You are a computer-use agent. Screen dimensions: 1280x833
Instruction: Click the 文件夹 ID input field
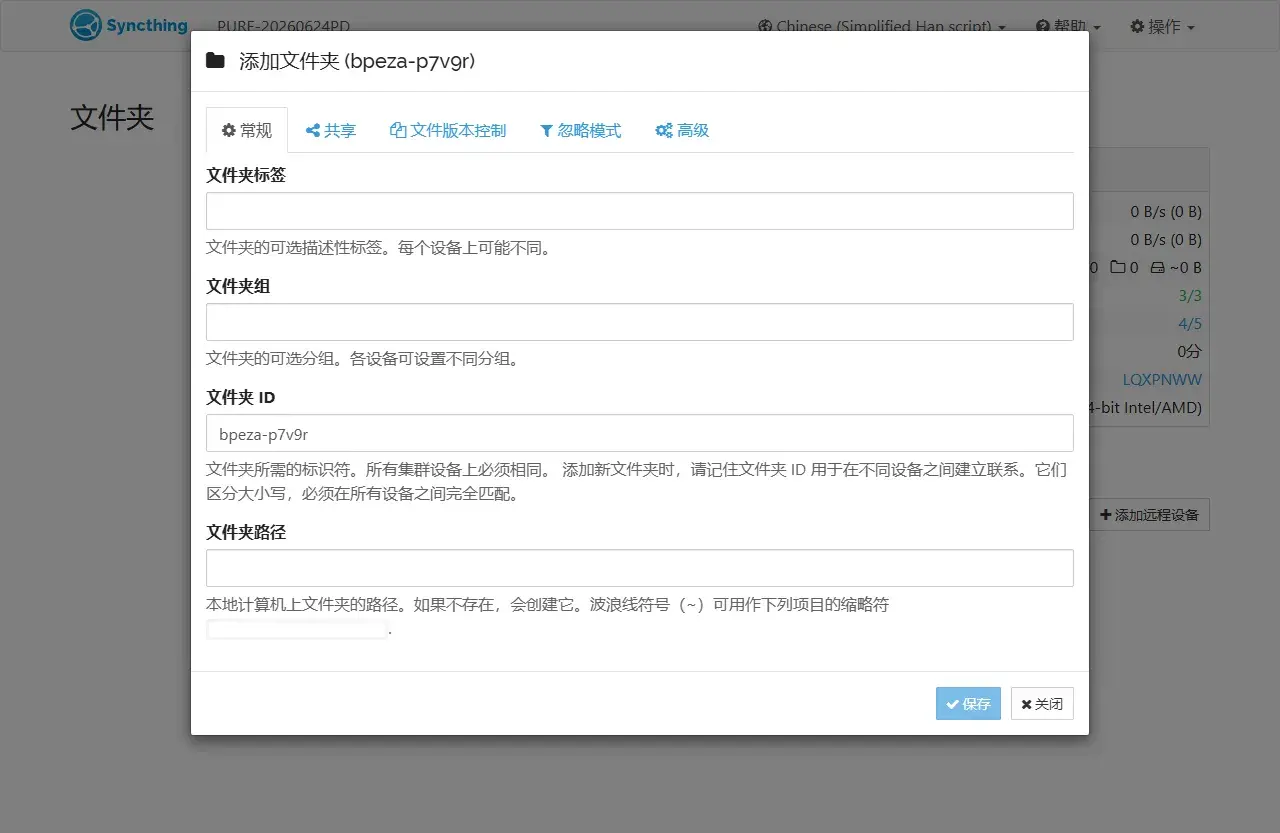640,433
